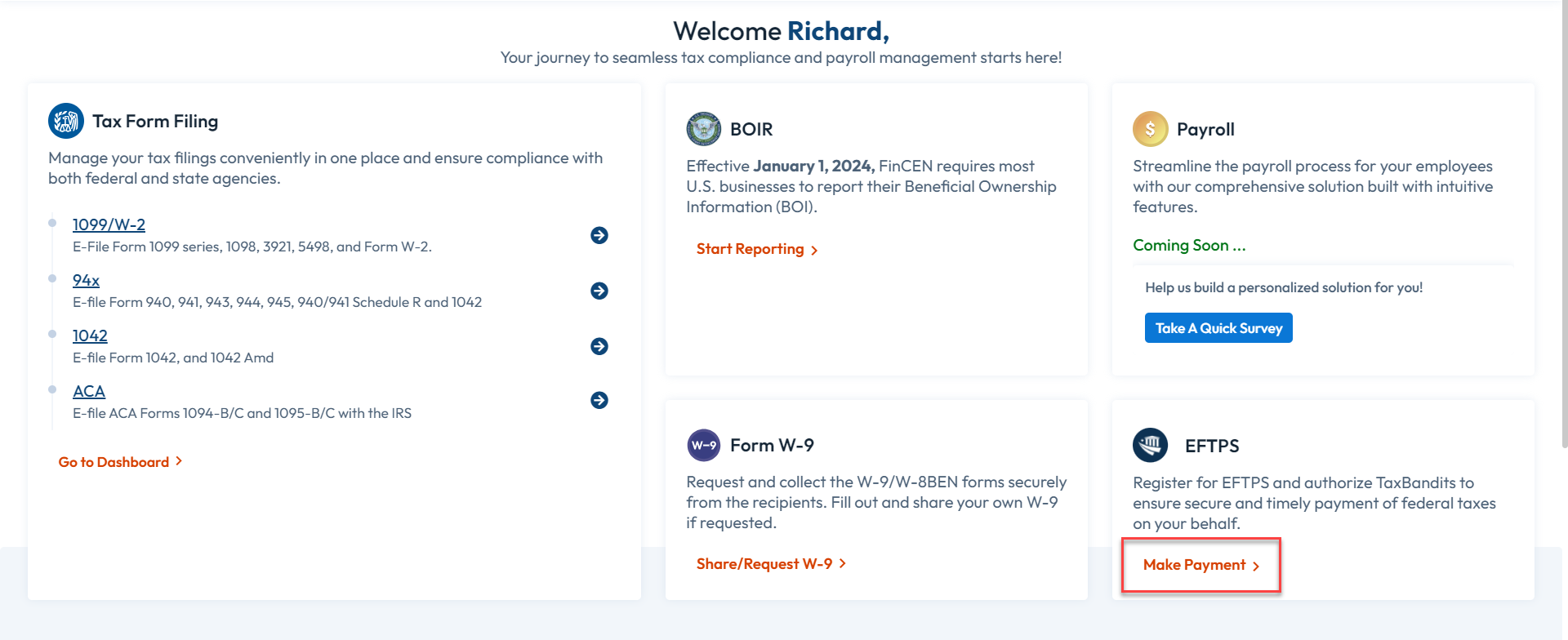
Task: Click the arrow icon beside 94x
Action: coord(599,291)
